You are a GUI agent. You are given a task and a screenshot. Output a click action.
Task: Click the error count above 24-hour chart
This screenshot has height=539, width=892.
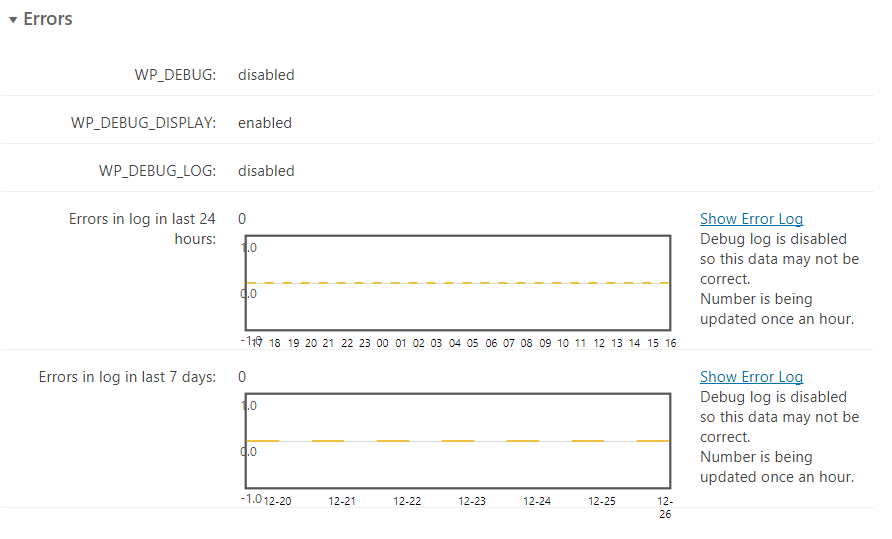(x=242, y=219)
